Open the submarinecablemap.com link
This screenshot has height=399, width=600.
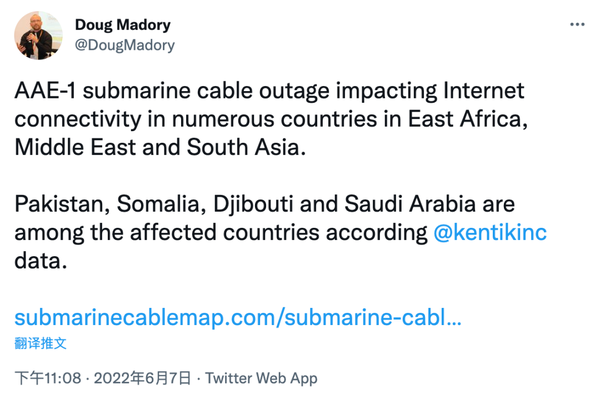tap(238, 318)
